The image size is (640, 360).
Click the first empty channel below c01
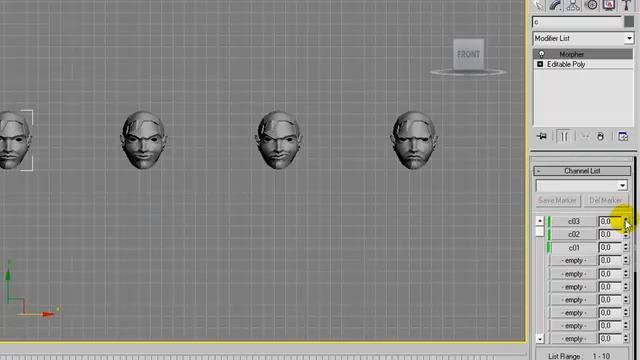tap(573, 260)
